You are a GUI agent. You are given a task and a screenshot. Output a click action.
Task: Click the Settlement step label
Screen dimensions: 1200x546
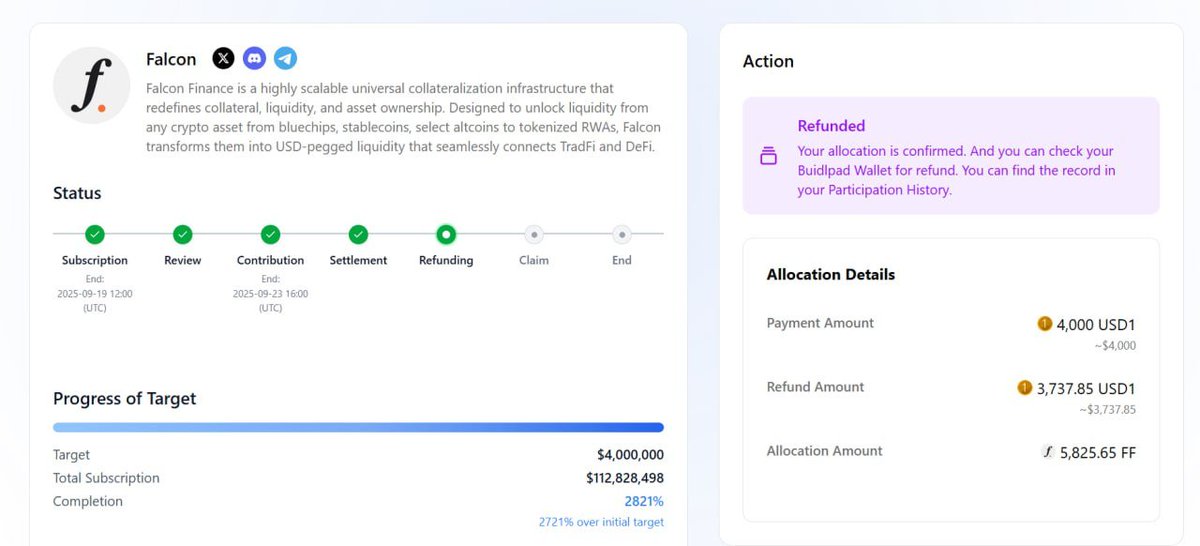pyautogui.click(x=358, y=260)
